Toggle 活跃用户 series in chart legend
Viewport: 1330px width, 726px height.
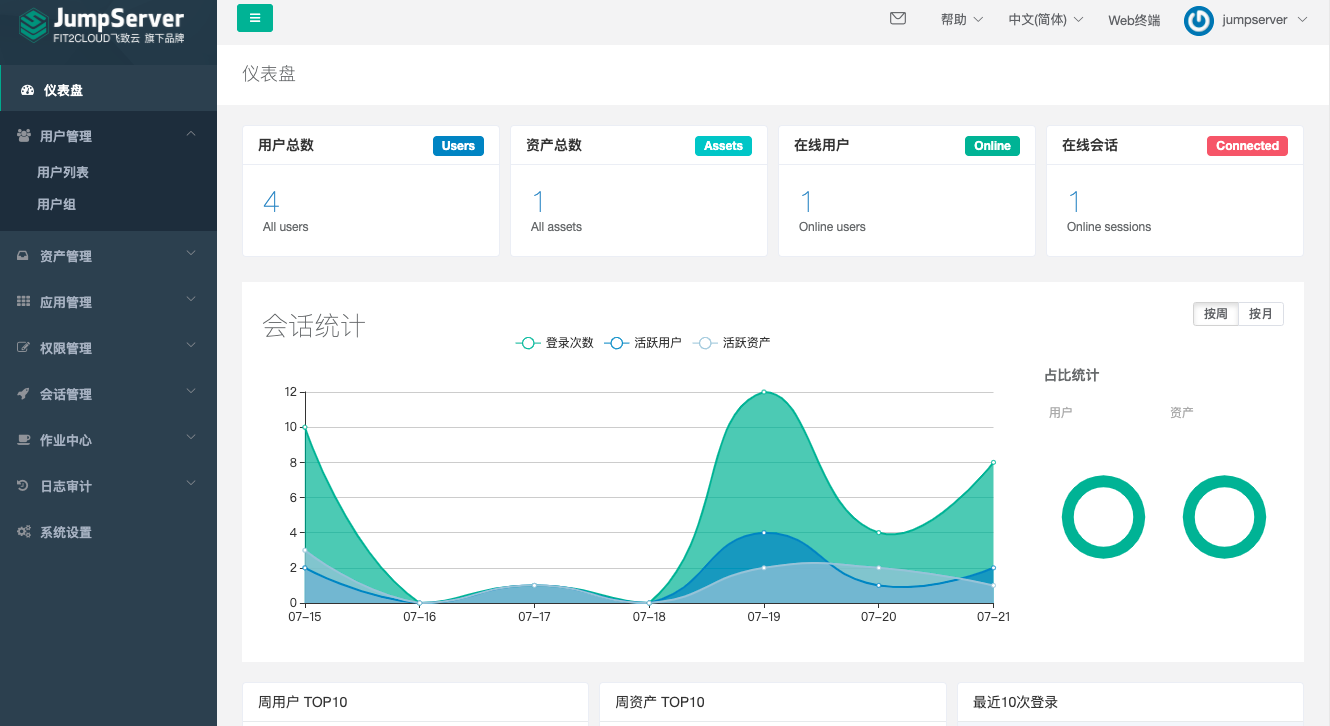point(644,343)
